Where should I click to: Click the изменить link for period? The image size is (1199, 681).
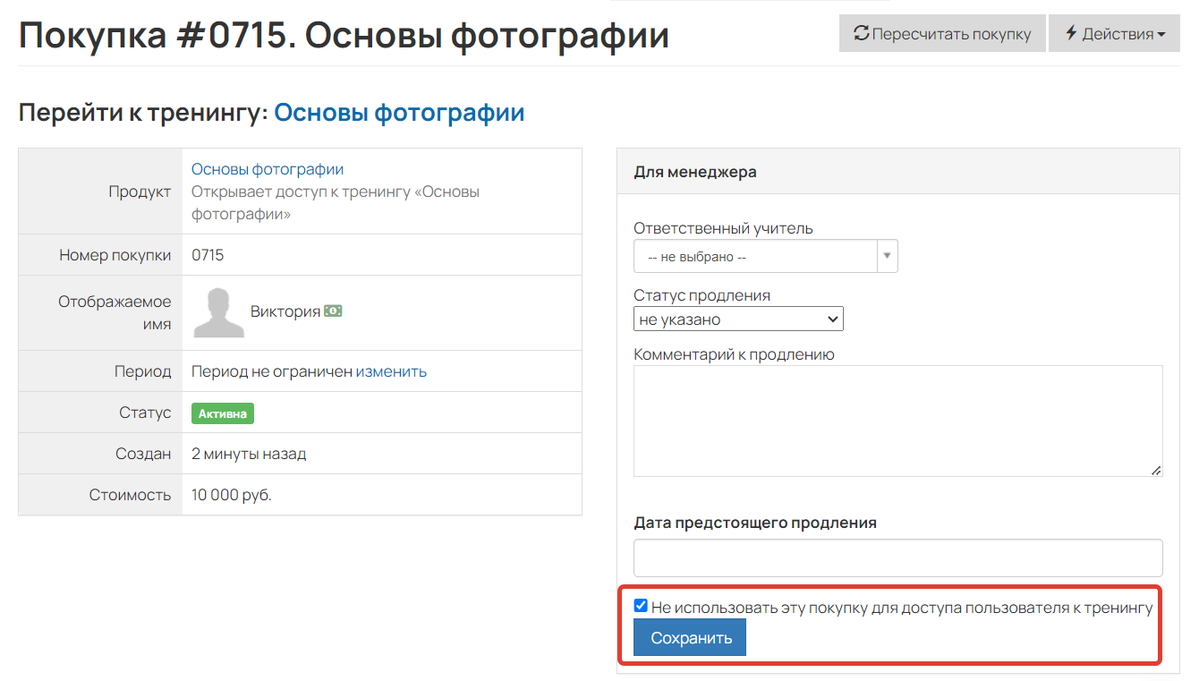coord(391,371)
